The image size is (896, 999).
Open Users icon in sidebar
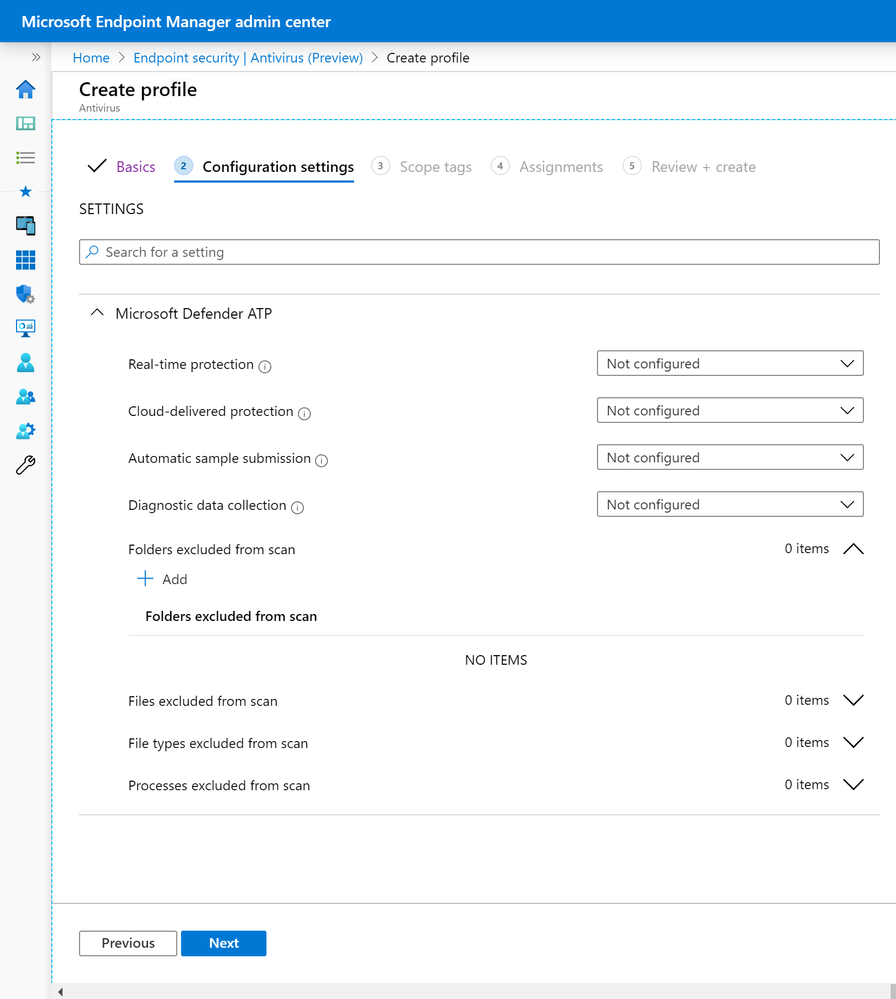coord(25,363)
